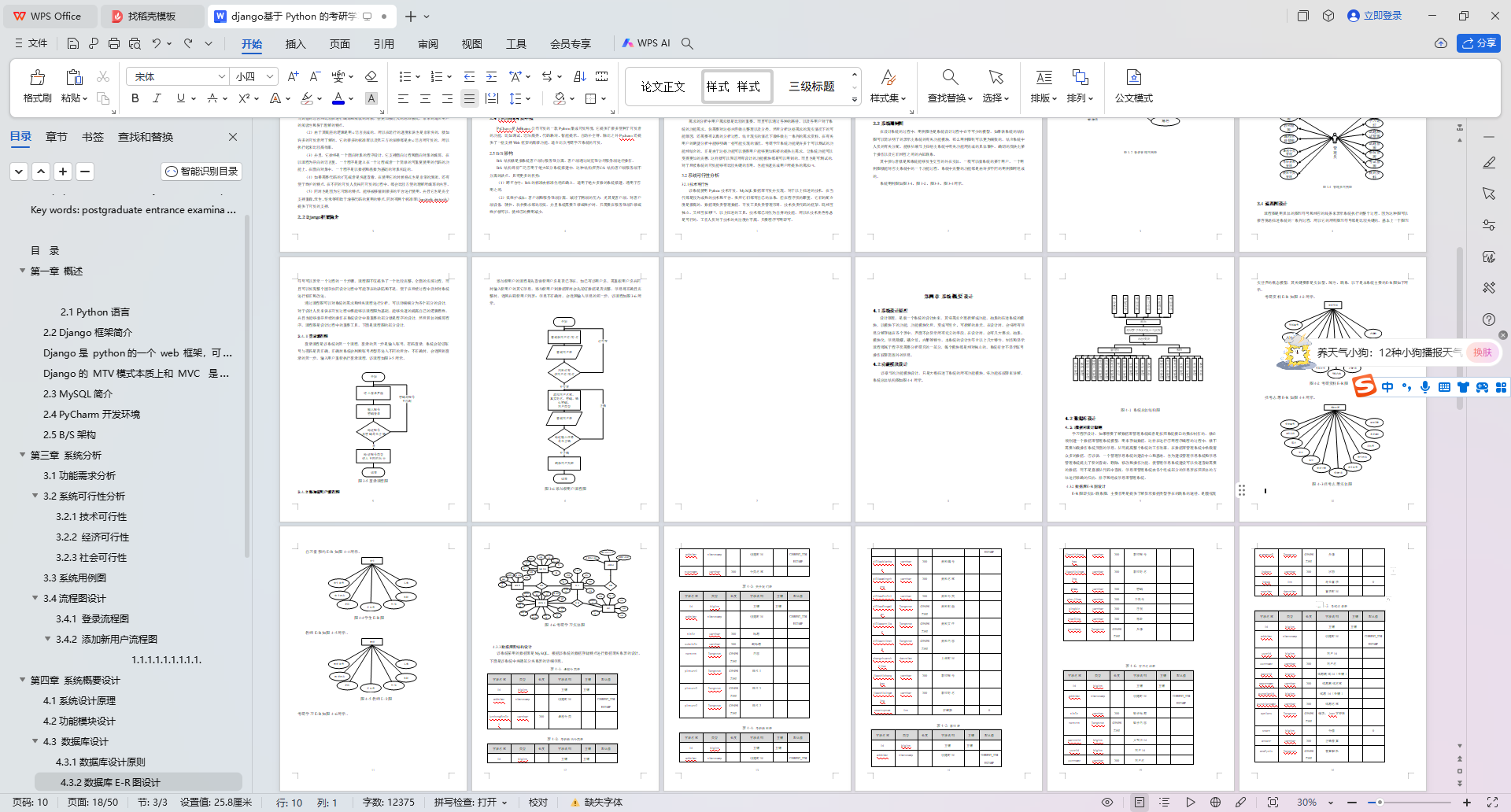Collapse 第三章 系统分析 in outline
Image resolution: width=1511 pixels, height=812 pixels.
(x=22, y=455)
